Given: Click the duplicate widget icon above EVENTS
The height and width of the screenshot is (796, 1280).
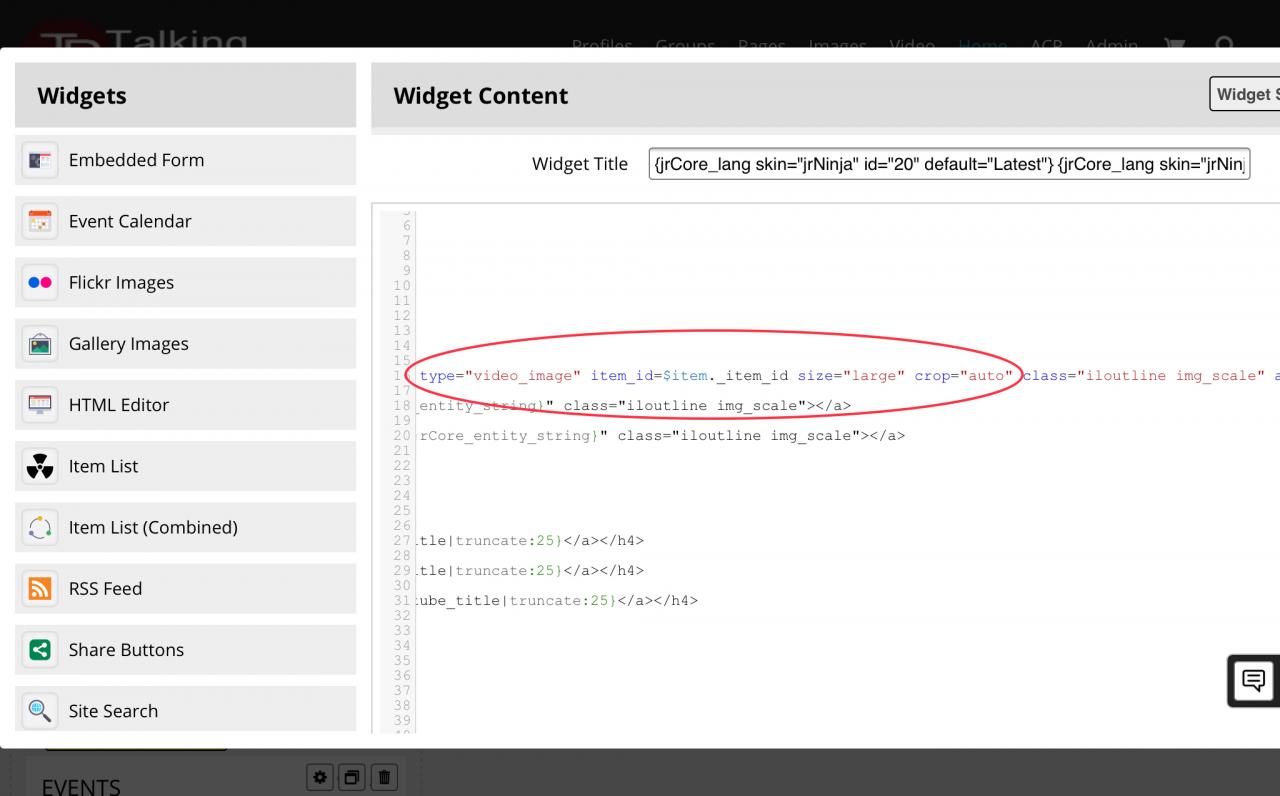Looking at the screenshot, I should tap(351, 777).
